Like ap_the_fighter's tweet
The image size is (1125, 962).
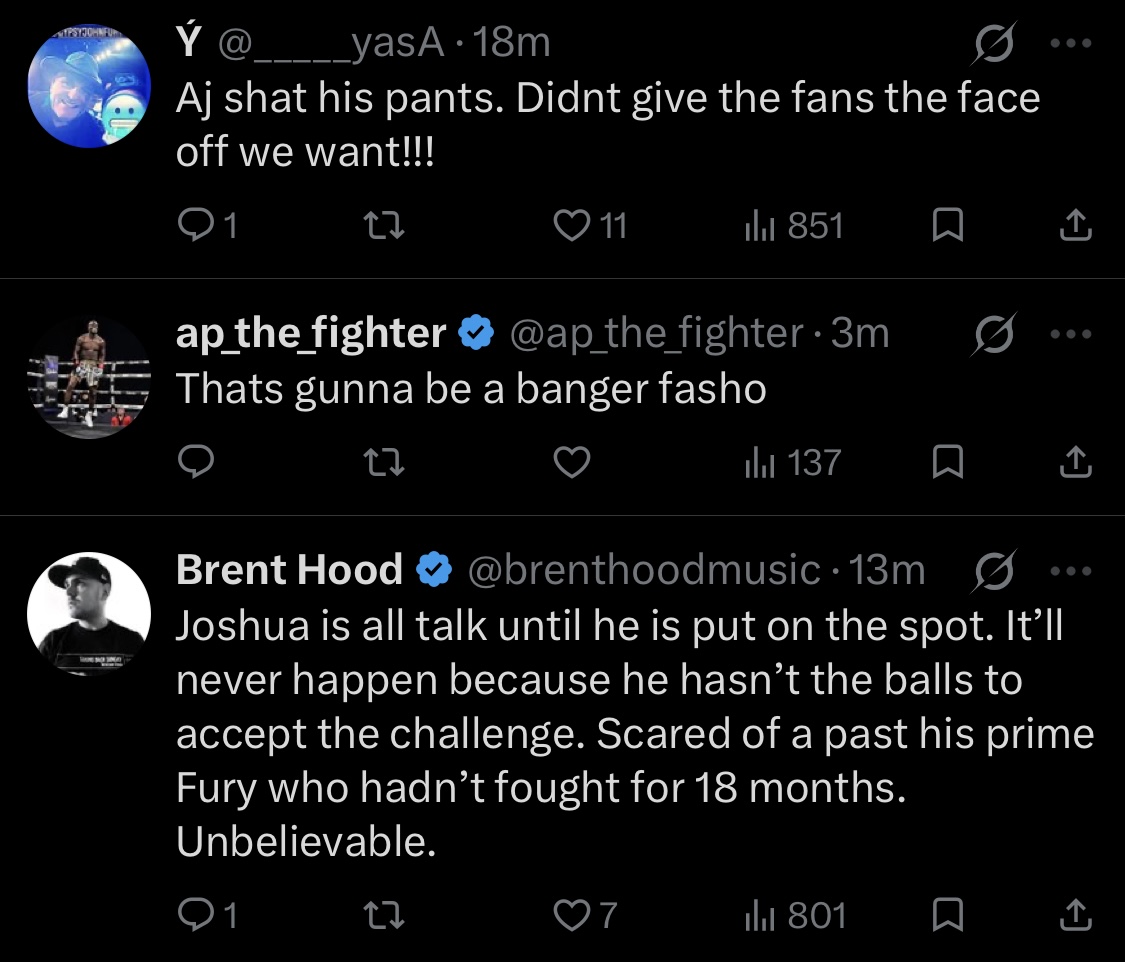(572, 461)
